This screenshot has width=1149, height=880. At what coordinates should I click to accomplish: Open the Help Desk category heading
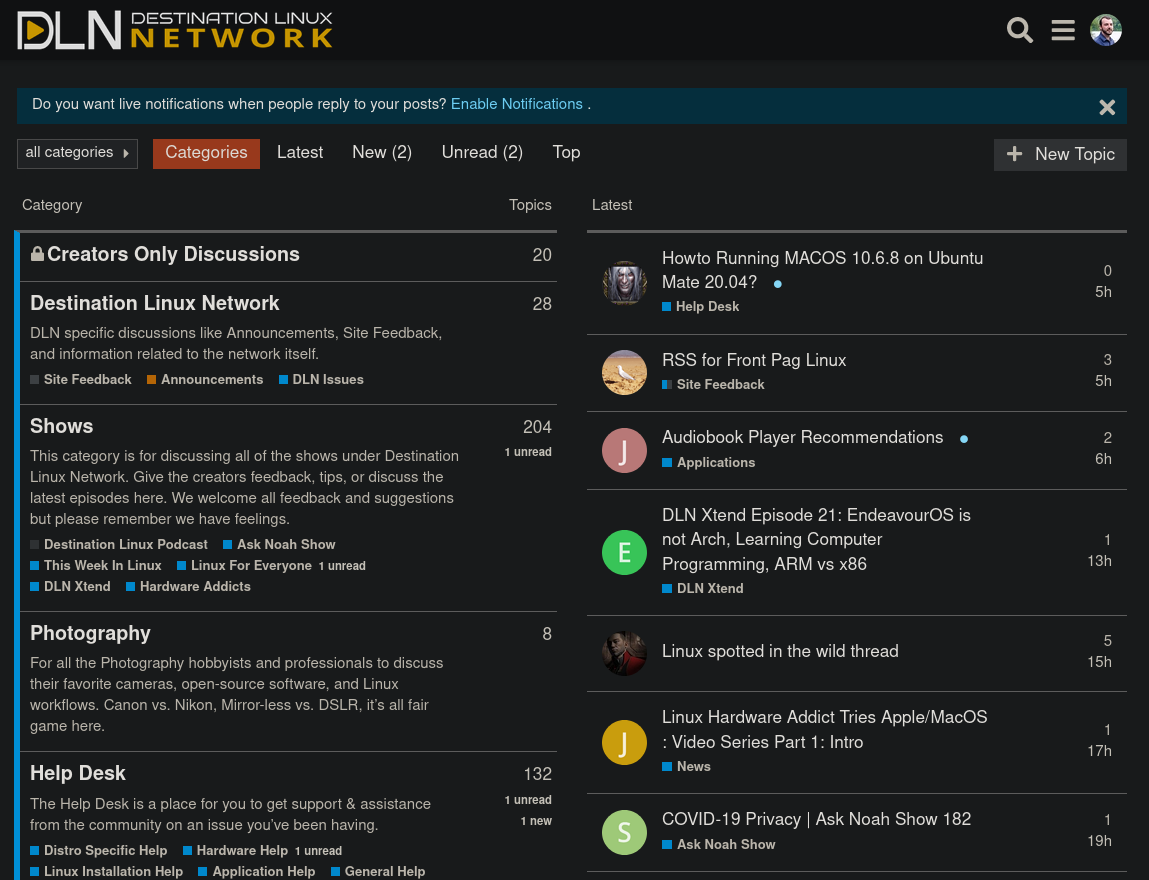click(x=78, y=773)
